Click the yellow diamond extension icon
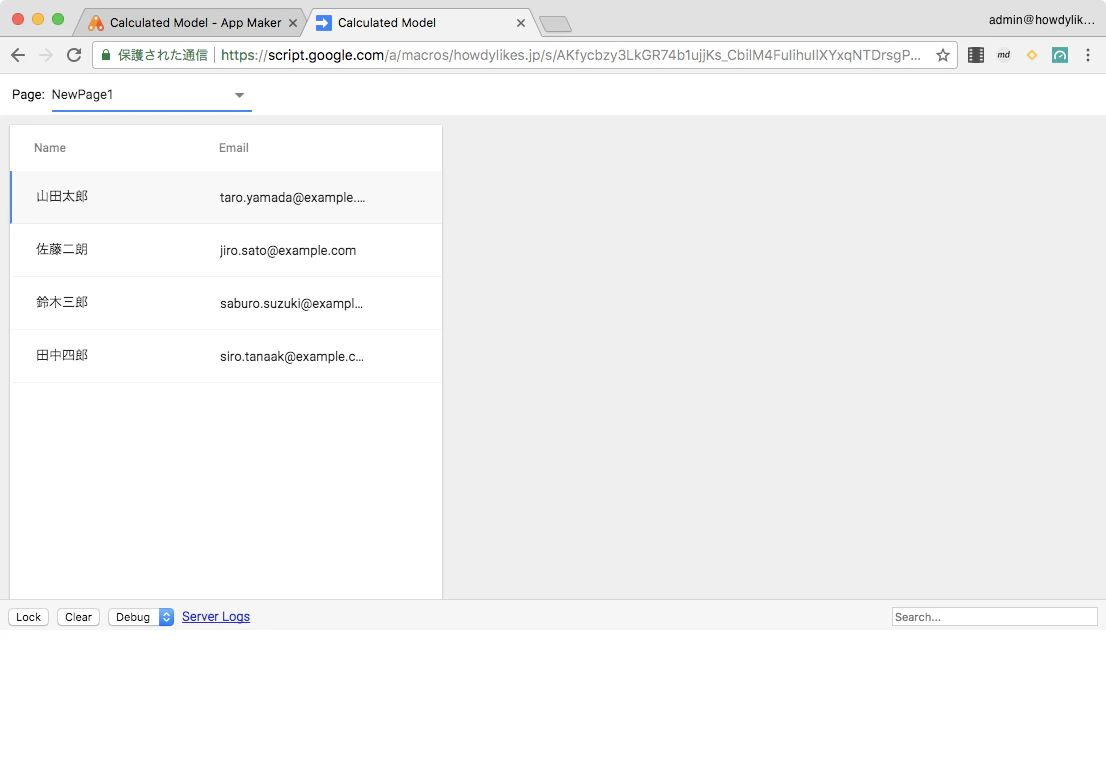The width and height of the screenshot is (1106, 783). click(1031, 55)
